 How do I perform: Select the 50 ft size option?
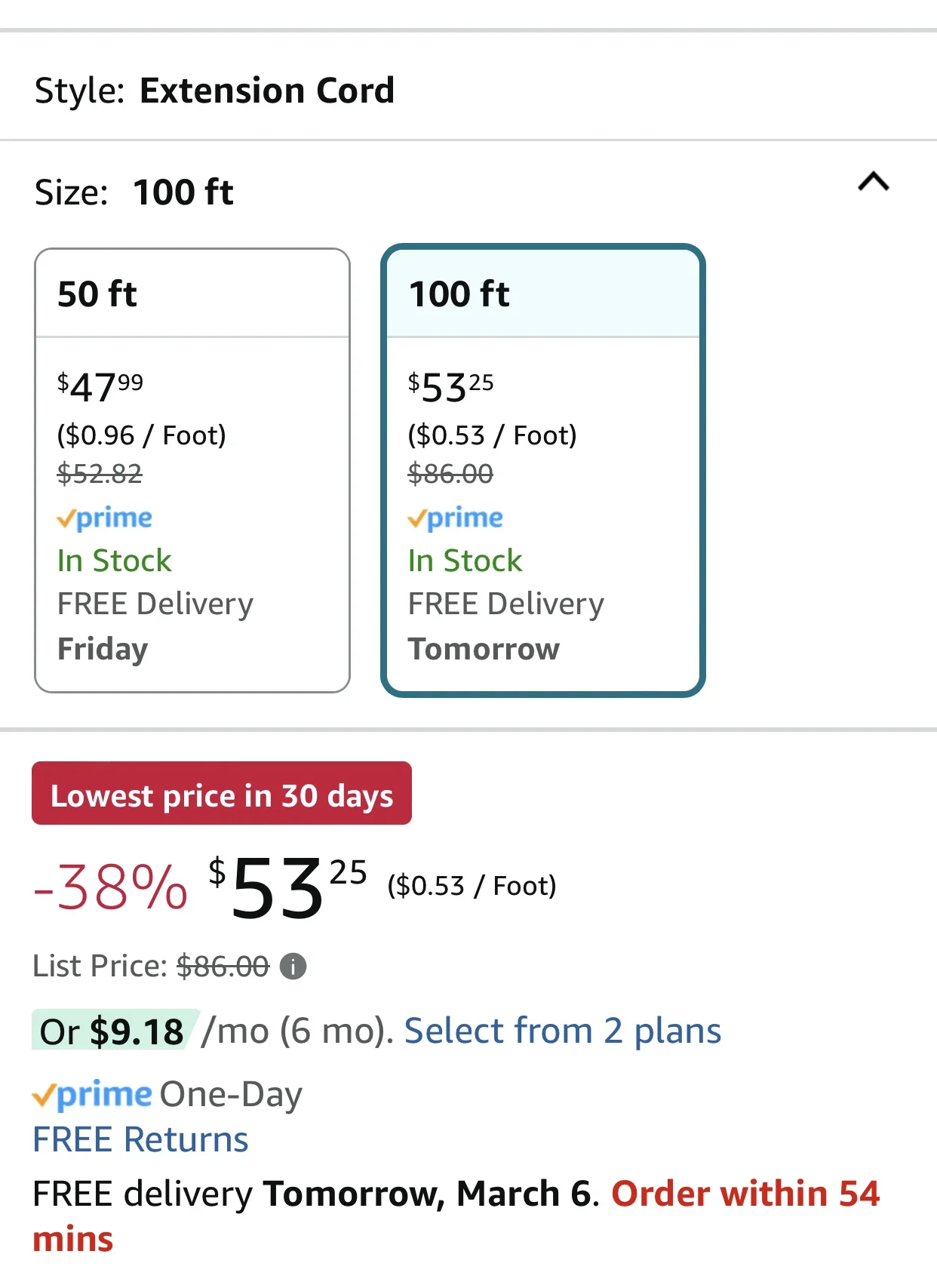pos(192,470)
